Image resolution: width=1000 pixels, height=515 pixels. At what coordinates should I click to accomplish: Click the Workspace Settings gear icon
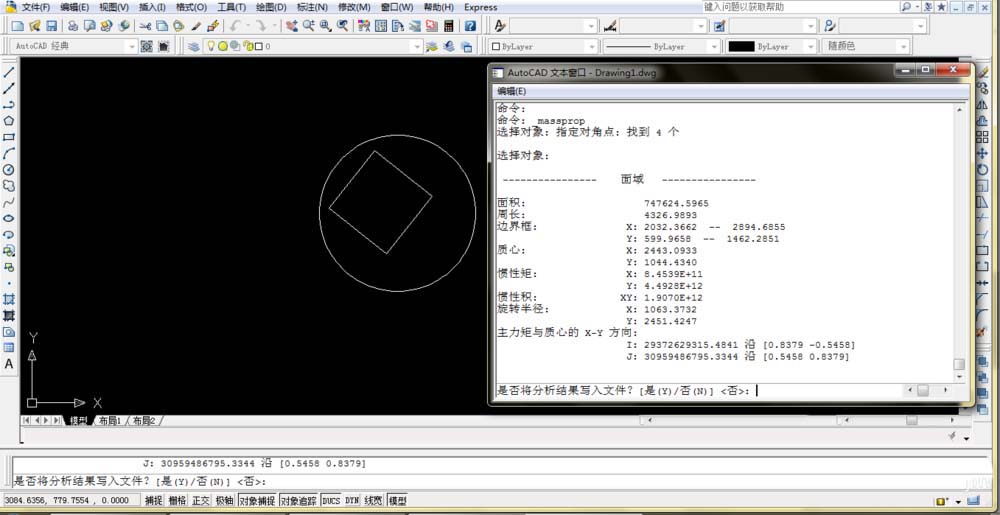coord(147,47)
